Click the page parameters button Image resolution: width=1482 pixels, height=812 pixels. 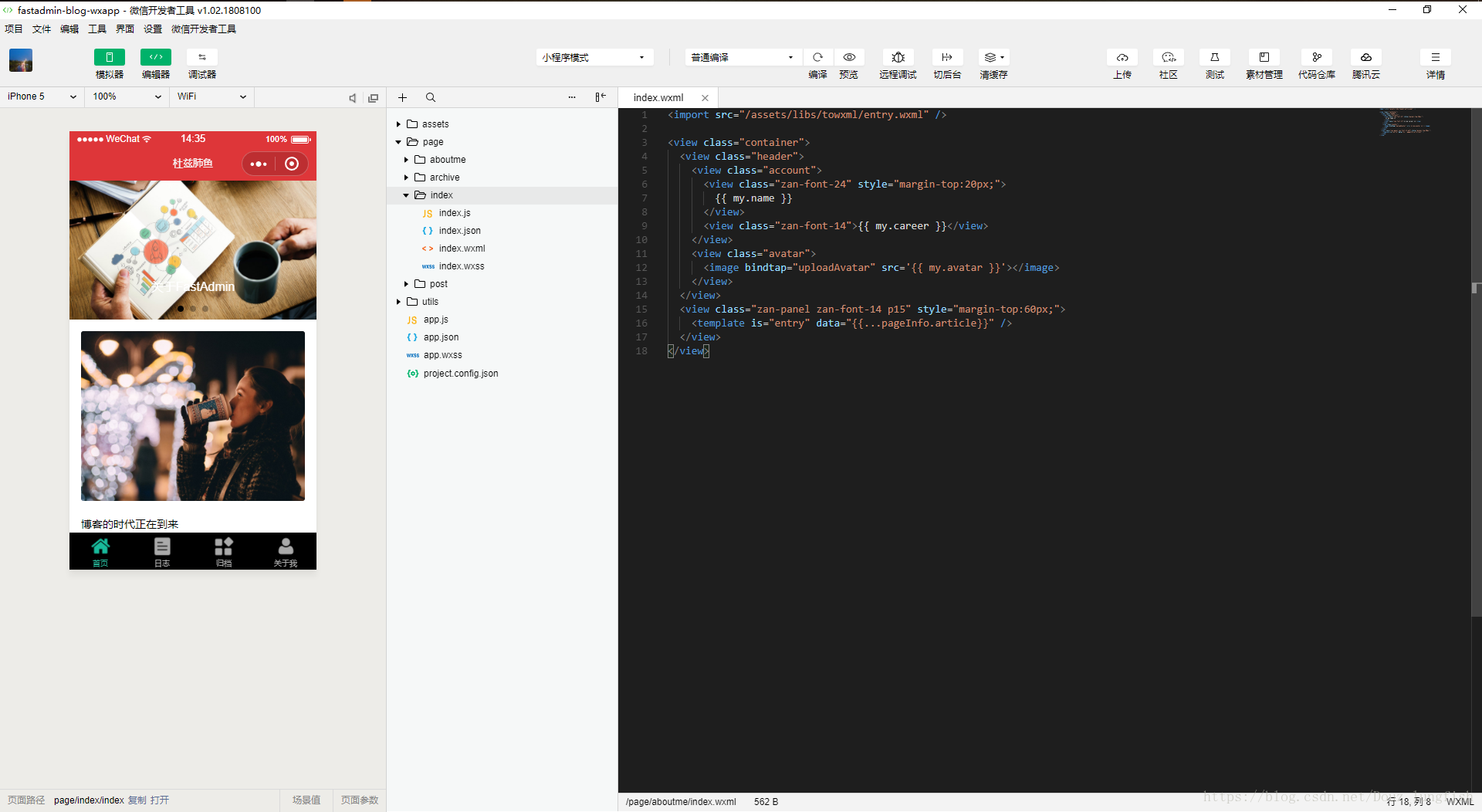pos(360,800)
